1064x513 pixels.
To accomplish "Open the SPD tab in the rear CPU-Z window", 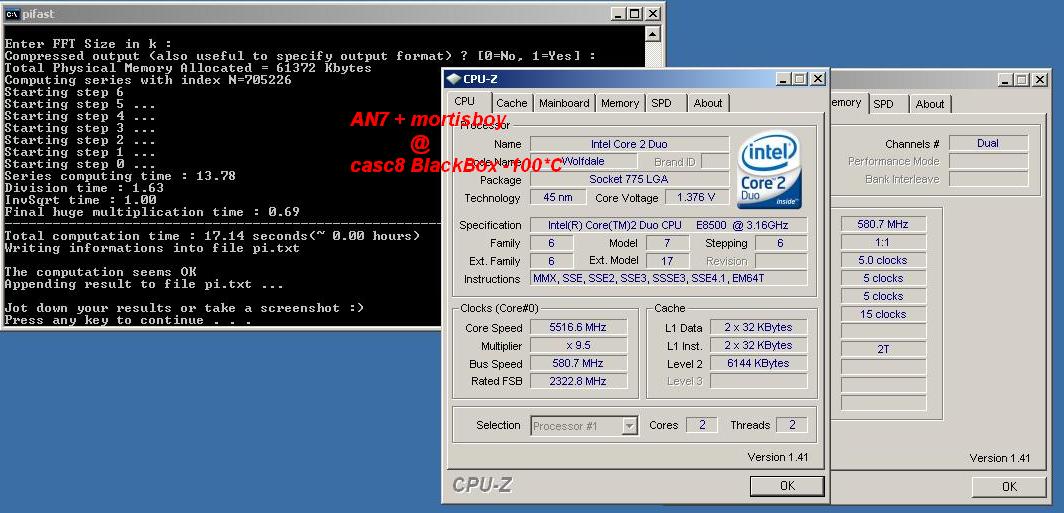I will pos(883,104).
